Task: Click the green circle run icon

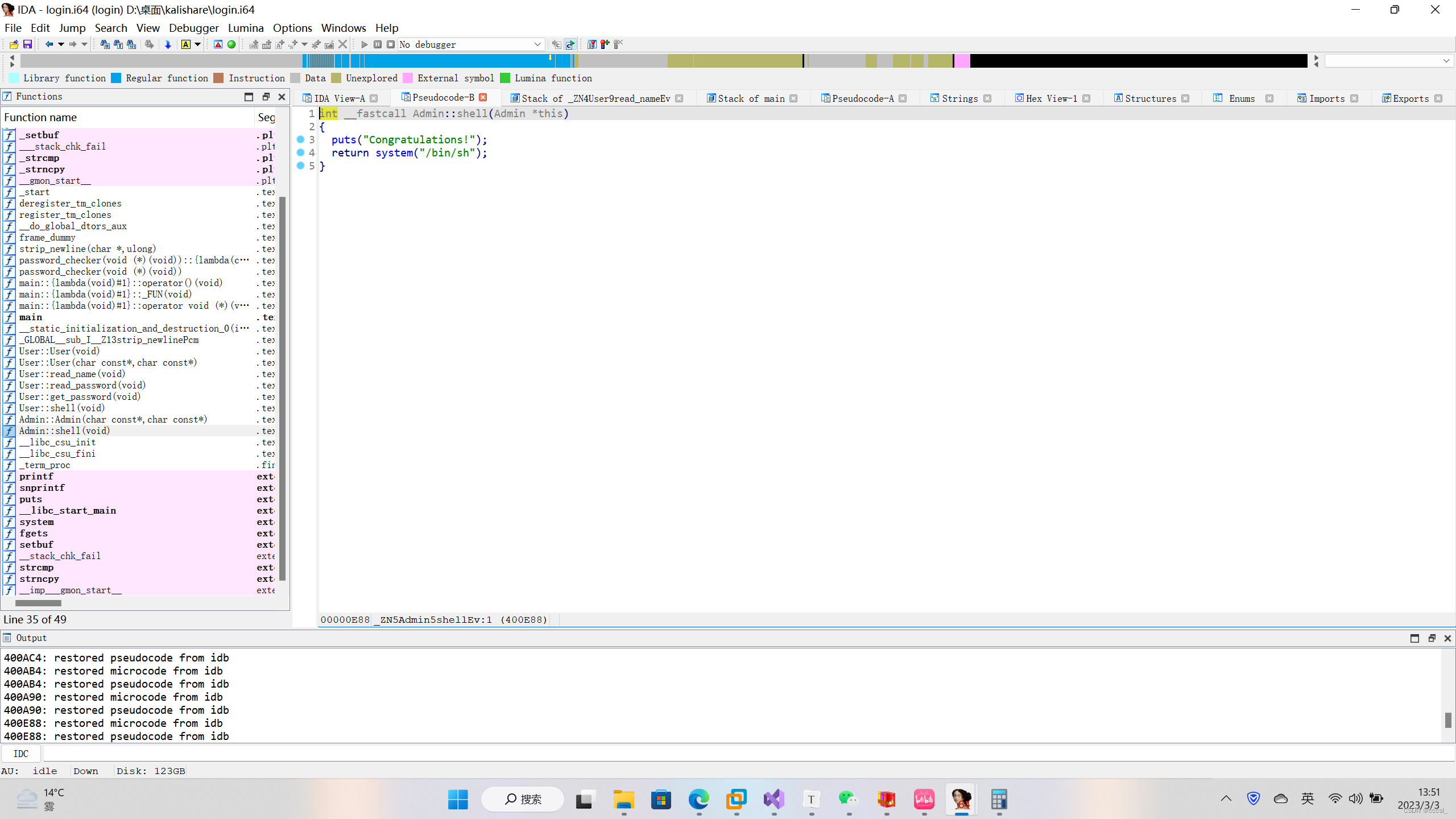Action: click(x=231, y=44)
